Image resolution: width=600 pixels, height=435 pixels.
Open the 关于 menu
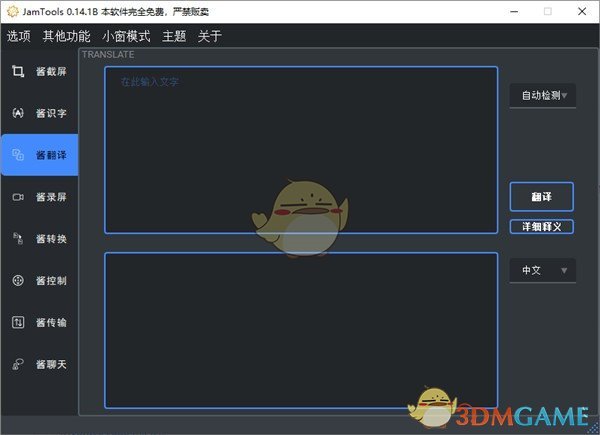pyautogui.click(x=210, y=36)
